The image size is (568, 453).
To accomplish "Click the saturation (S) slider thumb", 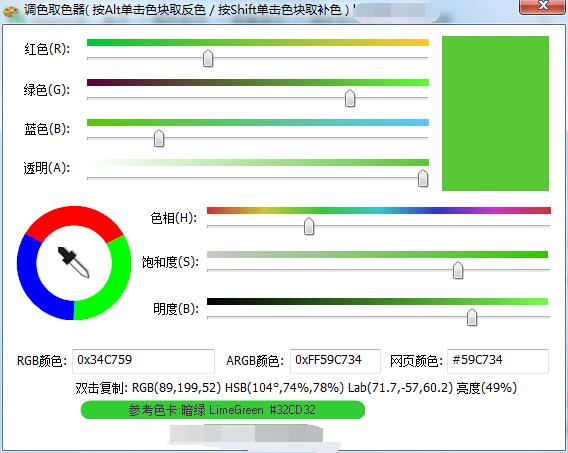I will (x=458, y=270).
